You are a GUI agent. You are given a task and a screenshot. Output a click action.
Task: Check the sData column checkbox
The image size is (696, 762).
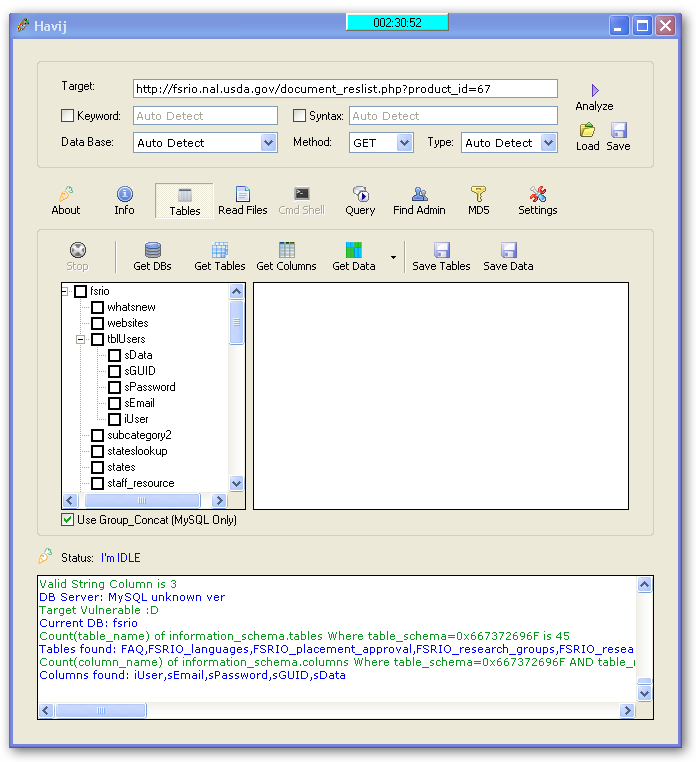pos(115,355)
